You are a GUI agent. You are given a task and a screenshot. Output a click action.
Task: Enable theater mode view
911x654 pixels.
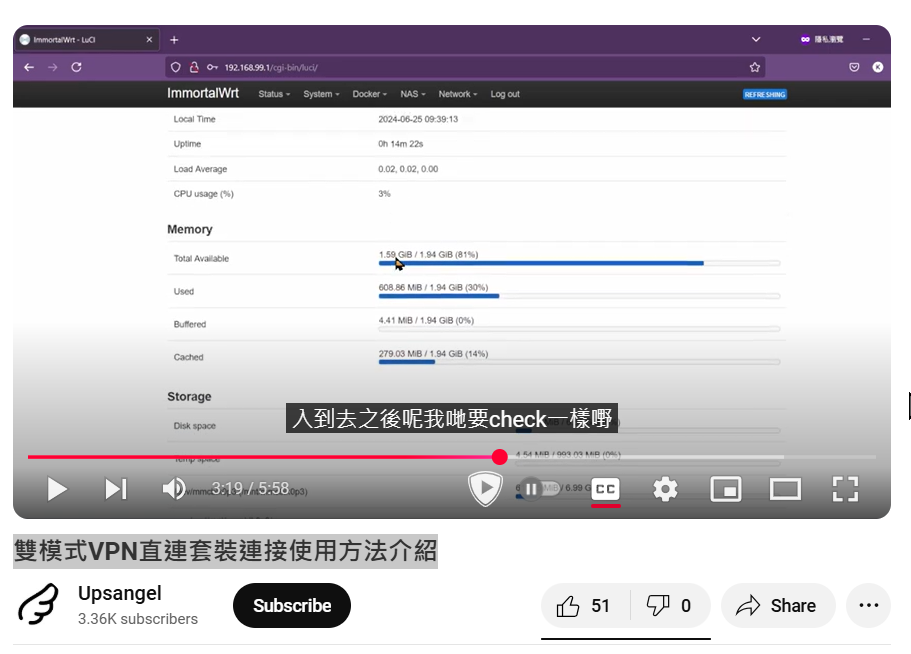point(785,489)
